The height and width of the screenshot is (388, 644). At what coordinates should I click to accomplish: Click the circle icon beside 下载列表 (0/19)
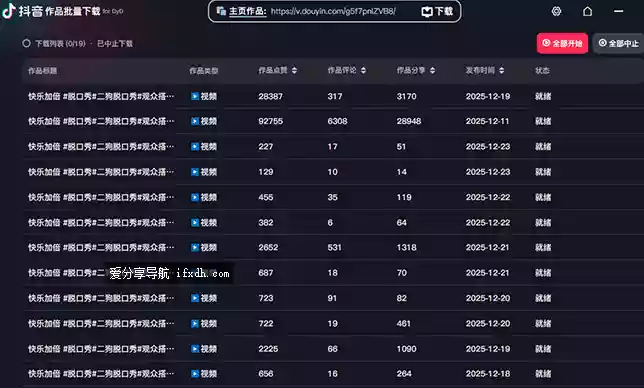[26, 43]
